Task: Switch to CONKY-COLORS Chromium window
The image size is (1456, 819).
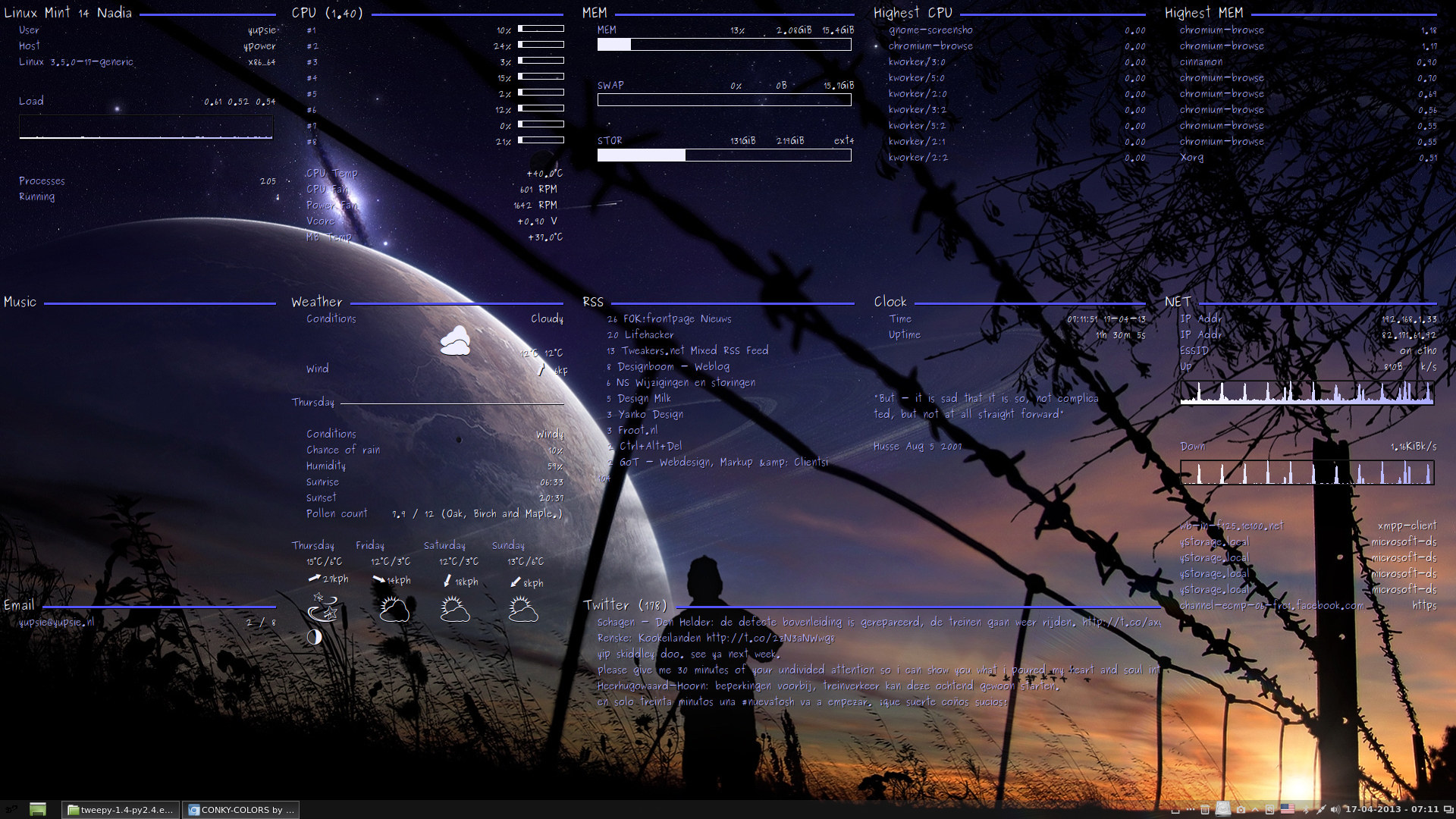Action: (241, 810)
